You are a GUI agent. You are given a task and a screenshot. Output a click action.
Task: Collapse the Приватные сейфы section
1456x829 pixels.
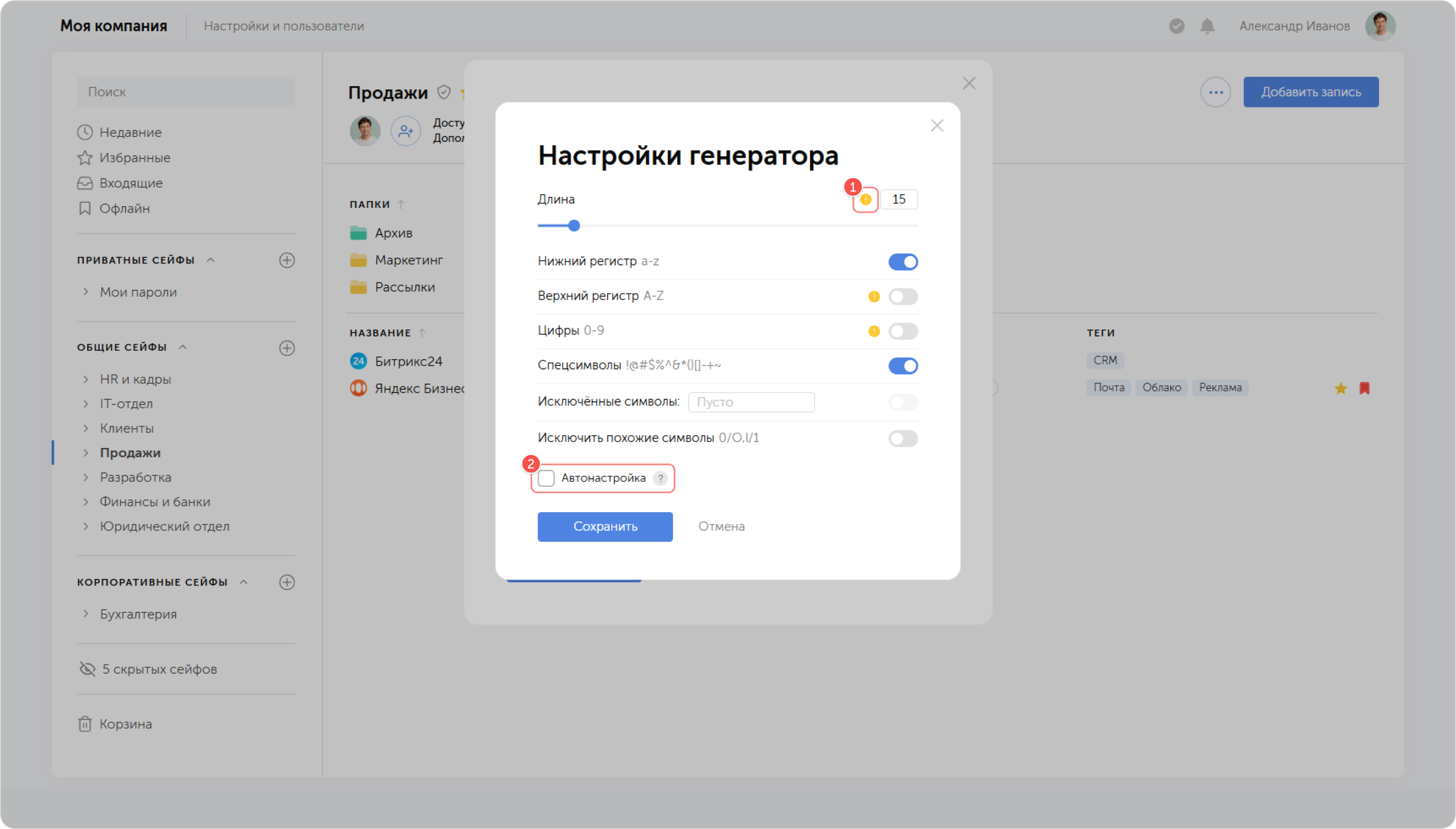211,260
